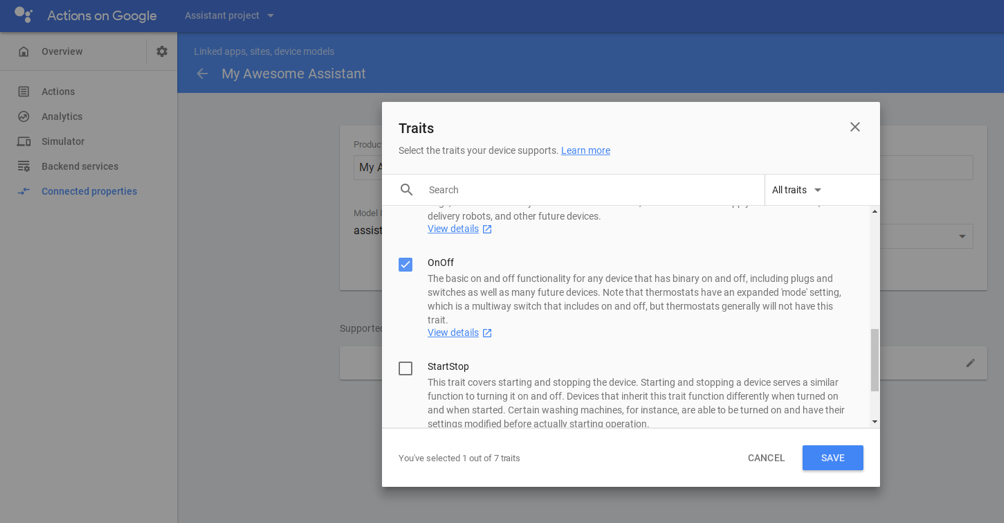Open the Overview home icon
Screen dimensions: 1004x523
24,52
